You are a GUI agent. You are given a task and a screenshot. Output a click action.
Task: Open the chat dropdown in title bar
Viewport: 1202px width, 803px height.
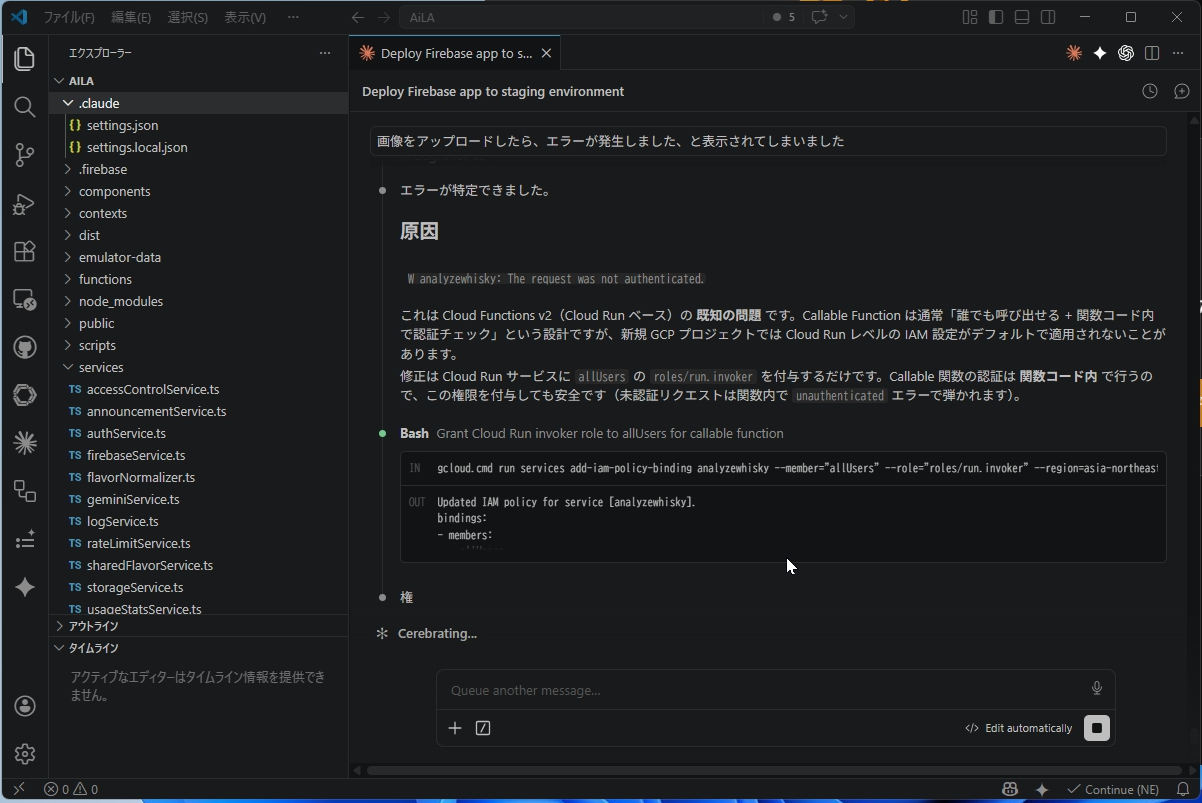[x=843, y=17]
